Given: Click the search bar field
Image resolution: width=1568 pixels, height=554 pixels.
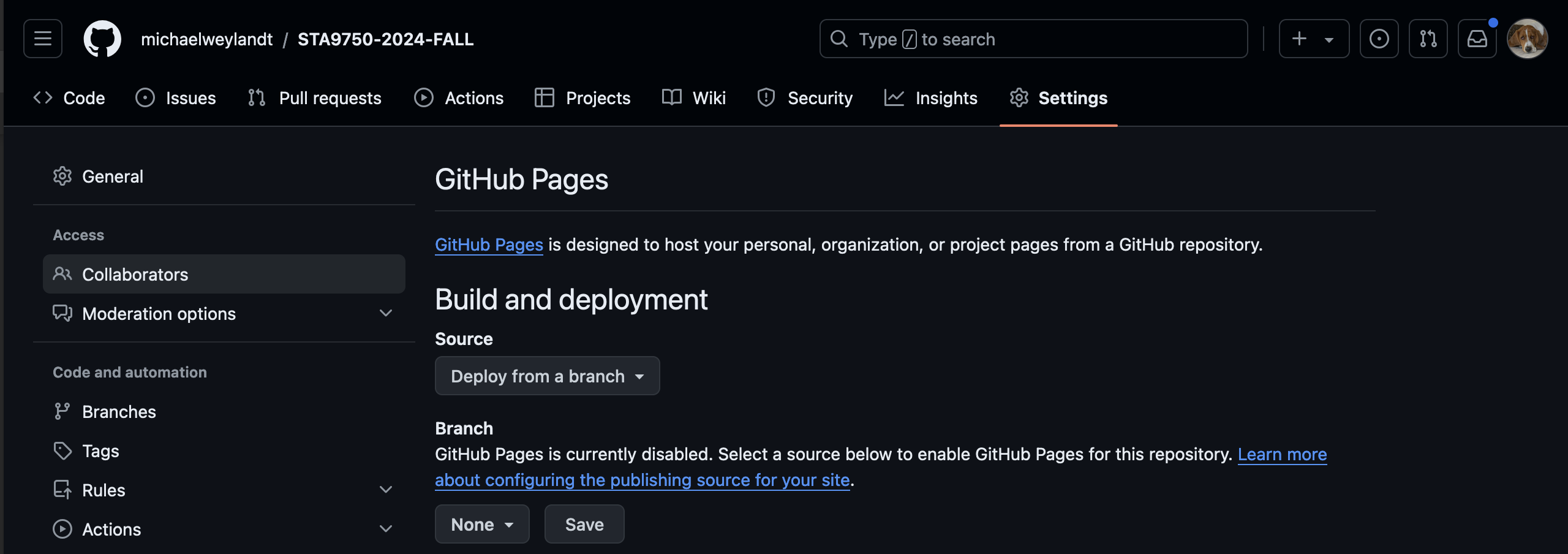Looking at the screenshot, I should (1033, 39).
